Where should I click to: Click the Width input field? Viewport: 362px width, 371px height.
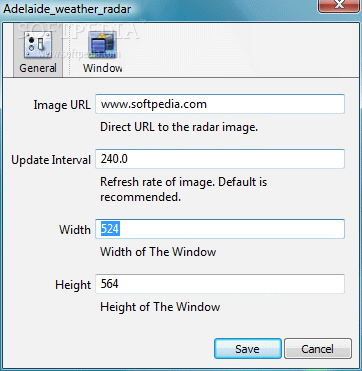(x=220, y=229)
